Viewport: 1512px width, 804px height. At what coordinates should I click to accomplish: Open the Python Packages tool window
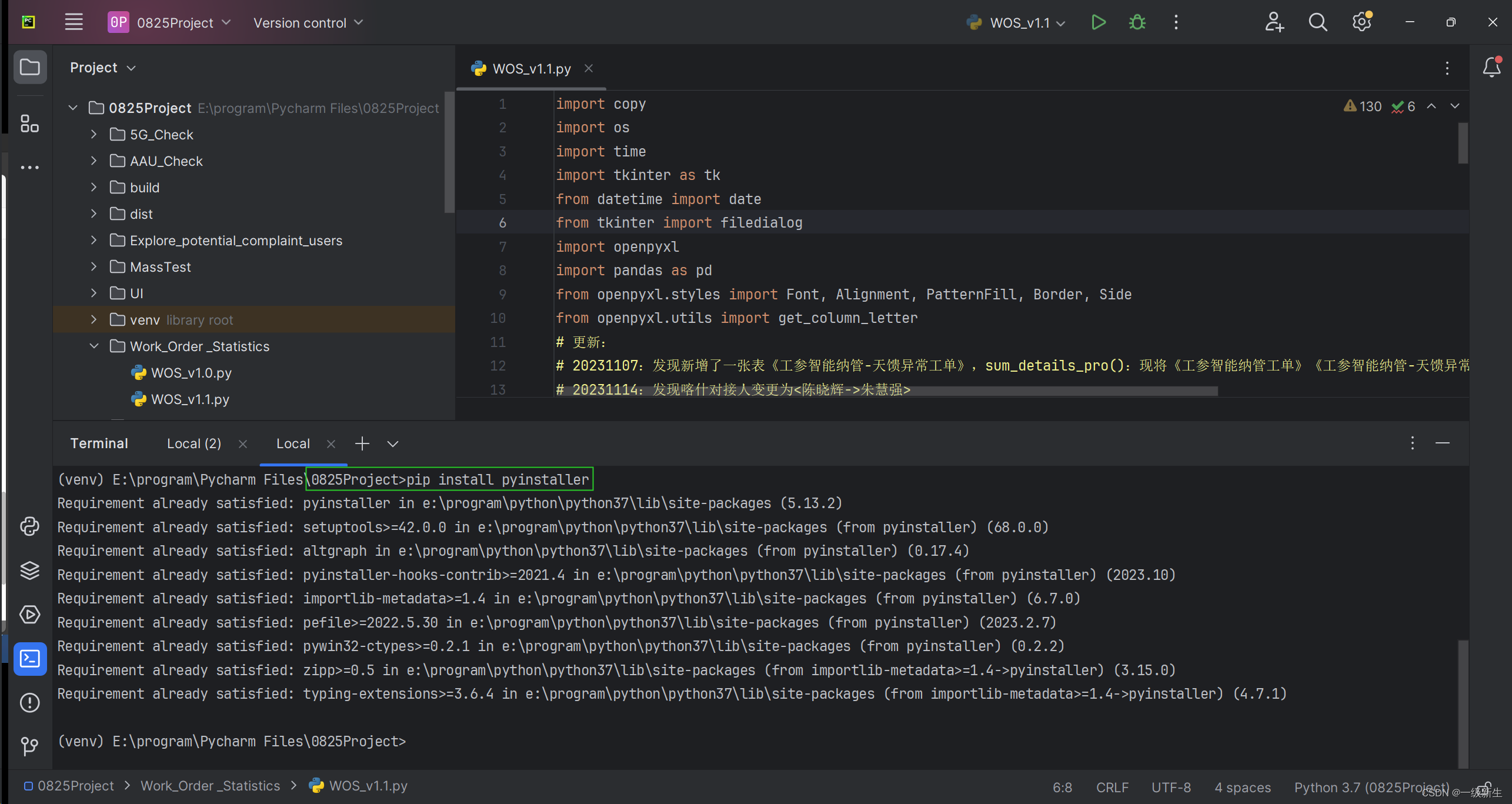click(30, 570)
